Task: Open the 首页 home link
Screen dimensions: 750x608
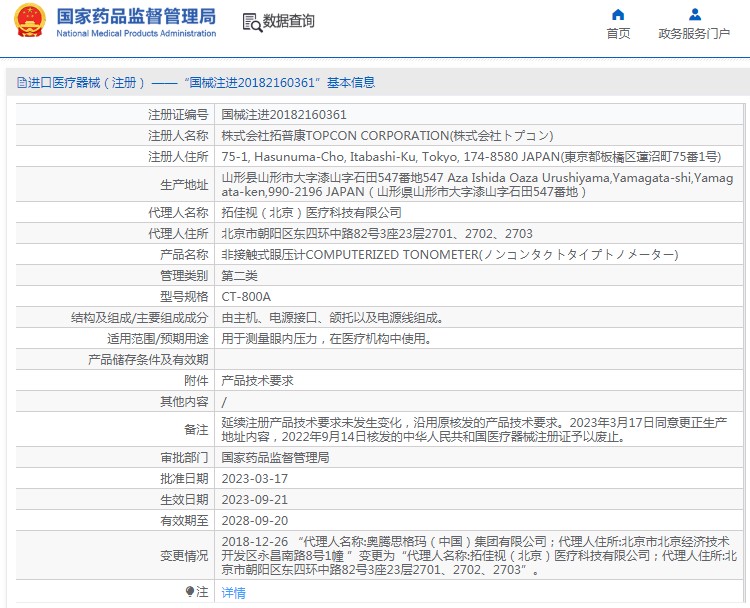Action: (x=618, y=33)
